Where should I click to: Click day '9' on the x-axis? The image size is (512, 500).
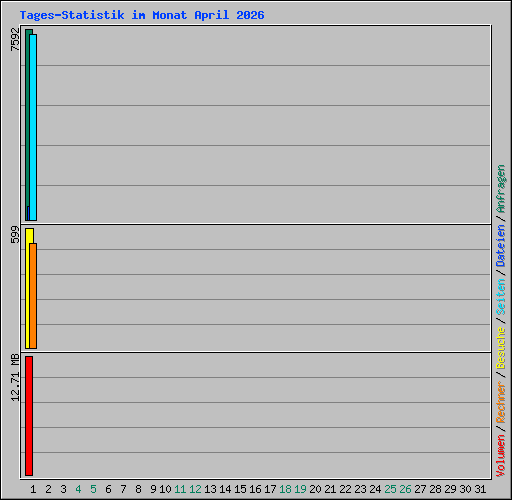pos(153,489)
